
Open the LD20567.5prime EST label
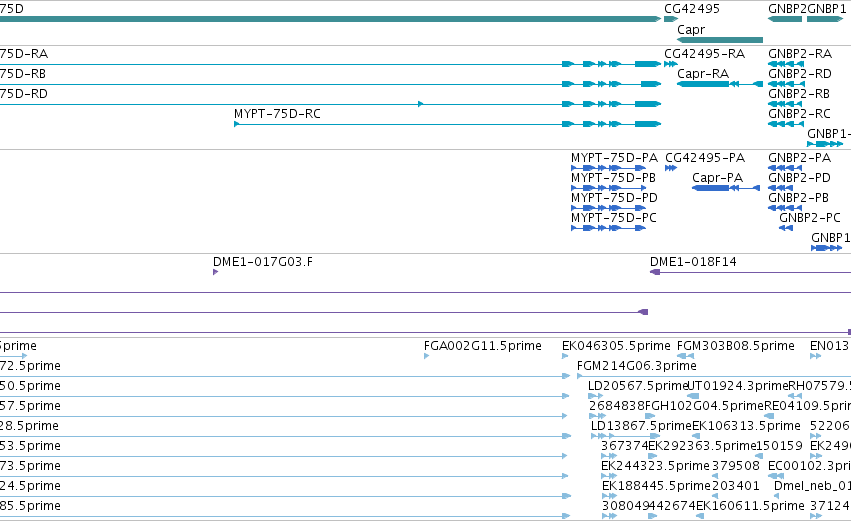point(638,386)
